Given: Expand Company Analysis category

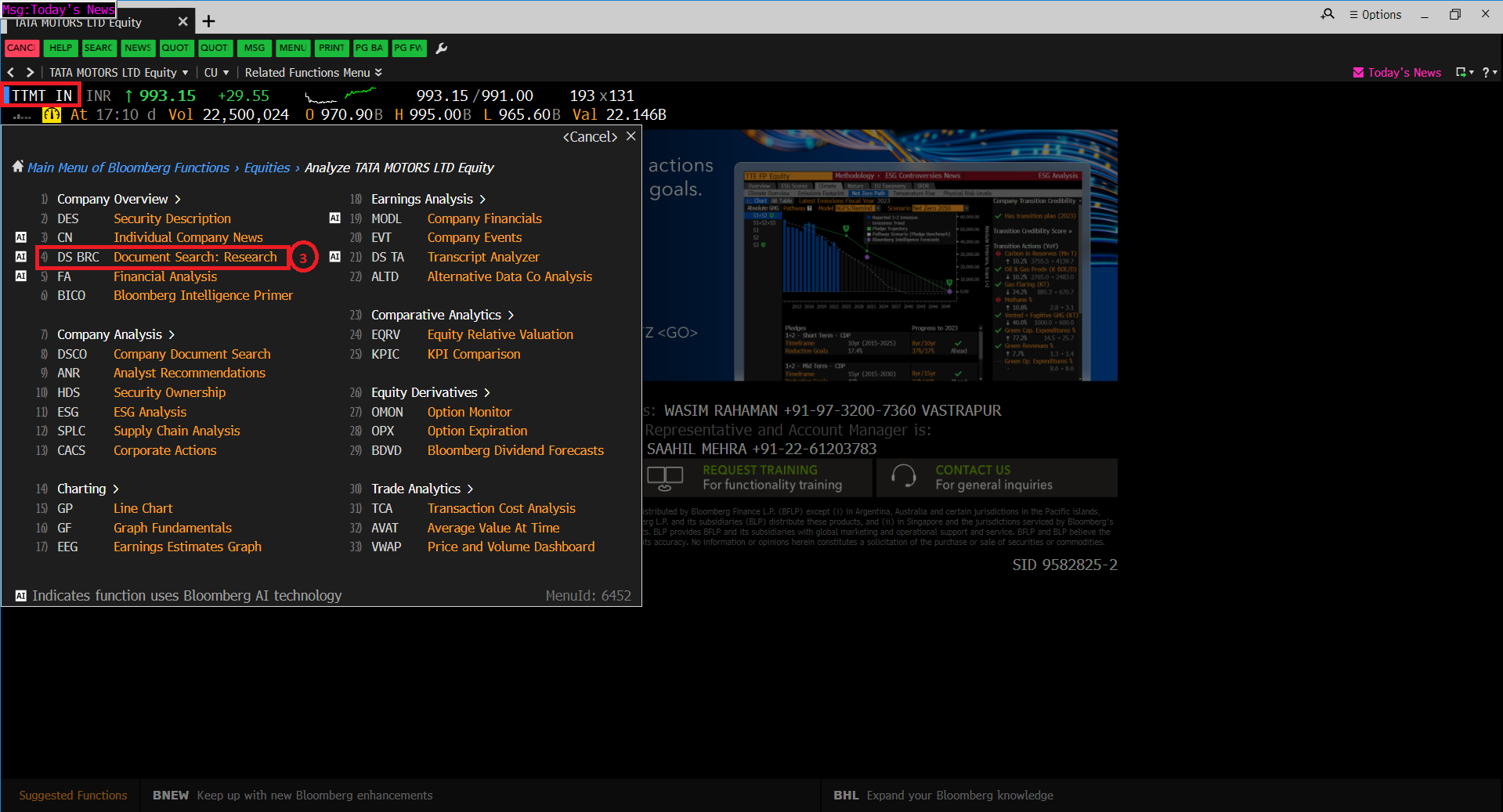Looking at the screenshot, I should click(x=116, y=334).
